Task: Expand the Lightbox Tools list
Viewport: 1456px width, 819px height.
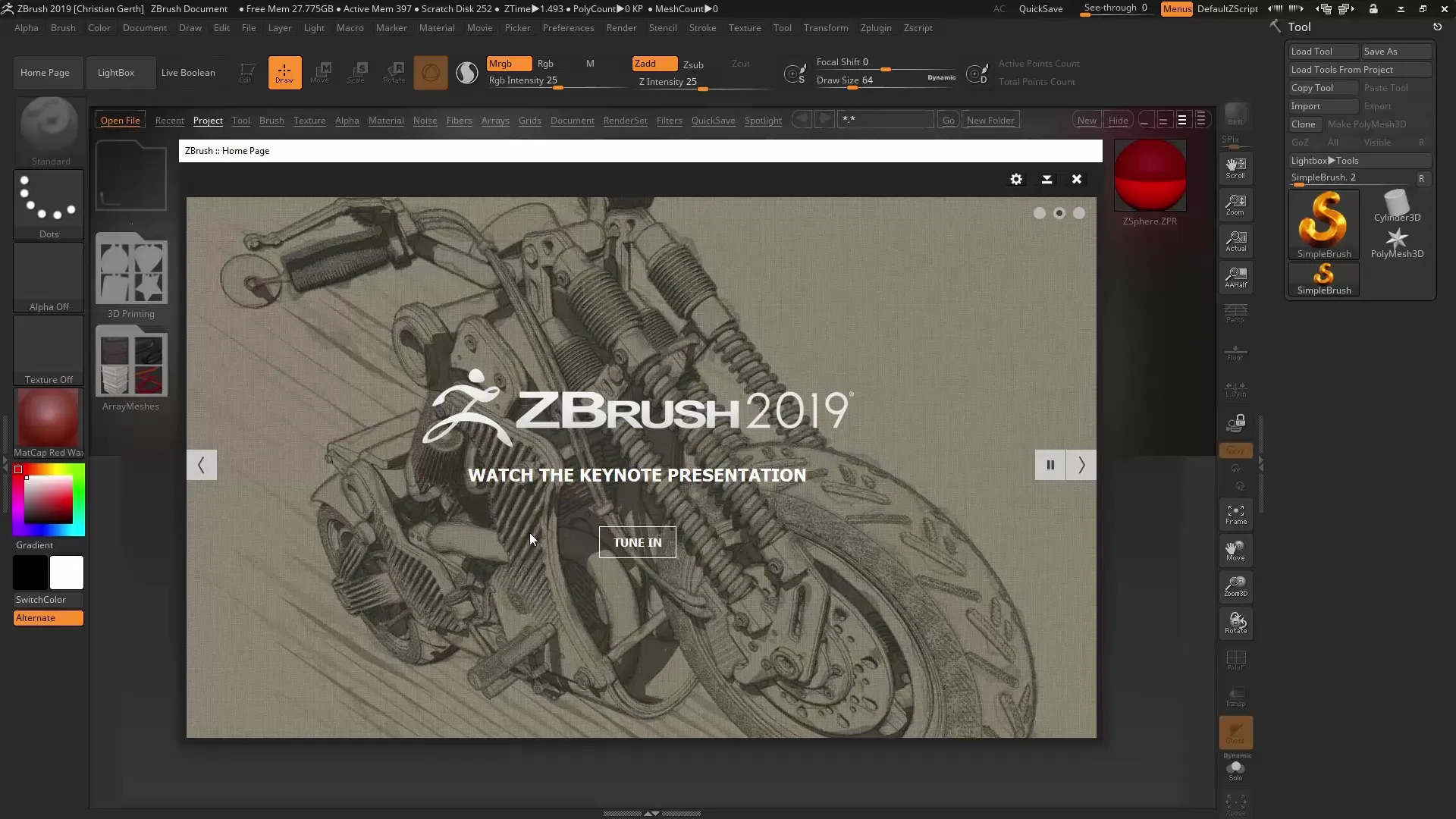Action: [x=1359, y=161]
